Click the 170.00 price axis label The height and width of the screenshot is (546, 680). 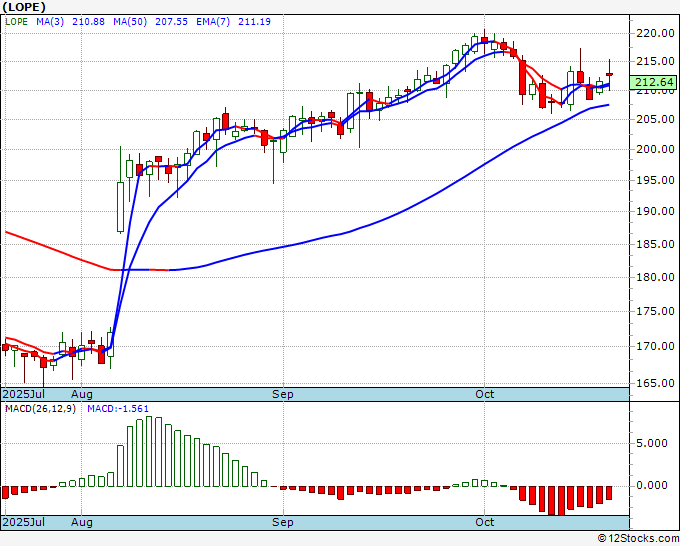[655, 347]
